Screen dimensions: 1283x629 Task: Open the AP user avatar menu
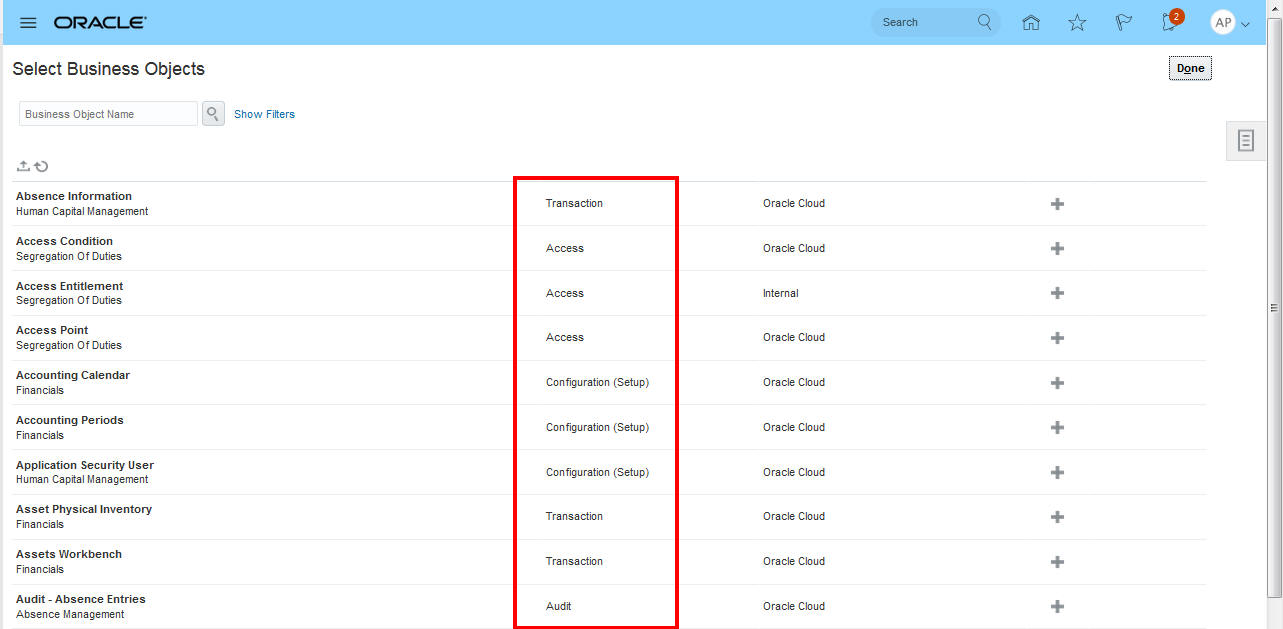click(1230, 22)
